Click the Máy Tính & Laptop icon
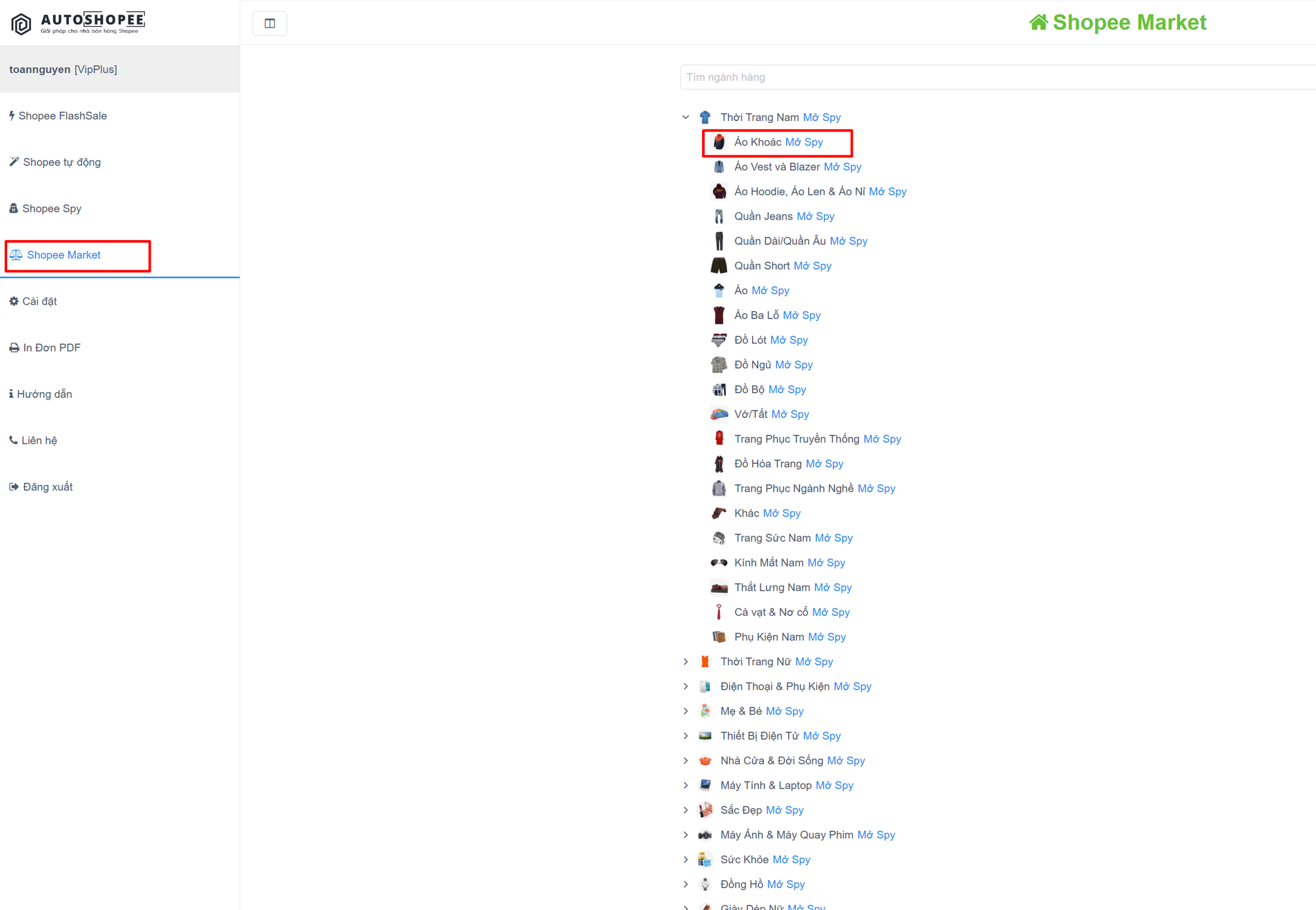This screenshot has height=910, width=1316. [x=705, y=785]
